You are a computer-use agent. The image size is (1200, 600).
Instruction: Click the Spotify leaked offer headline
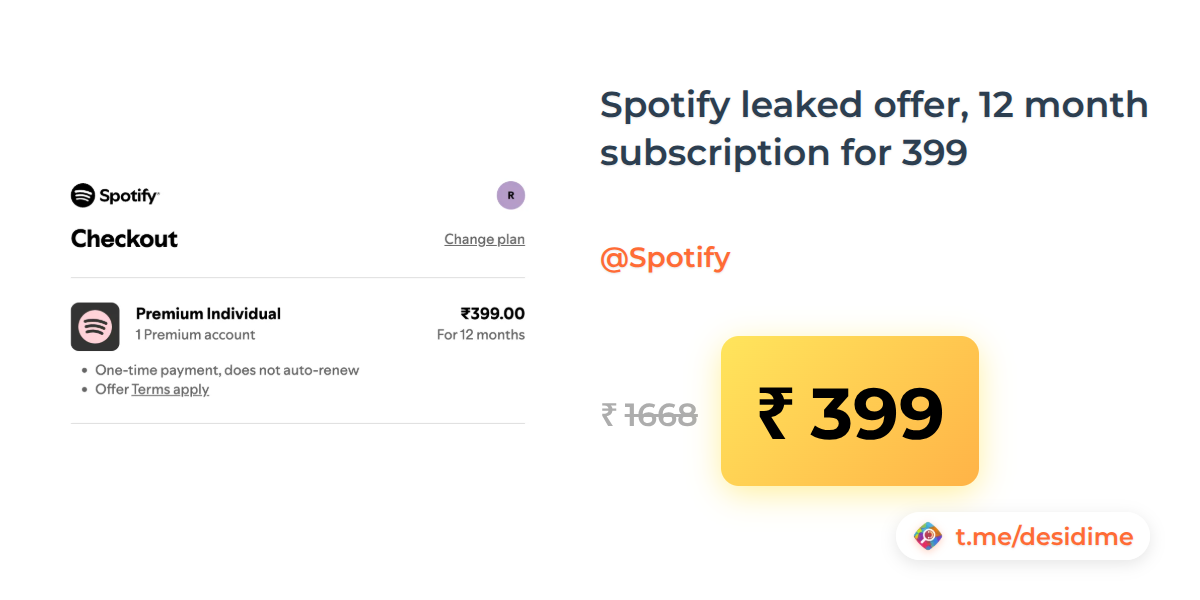(x=874, y=128)
